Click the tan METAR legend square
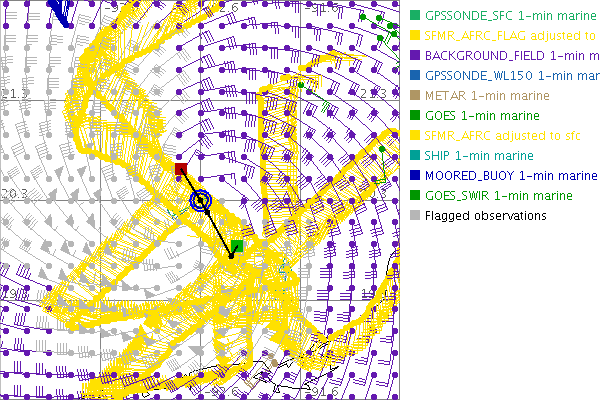 pyautogui.click(x=415, y=96)
